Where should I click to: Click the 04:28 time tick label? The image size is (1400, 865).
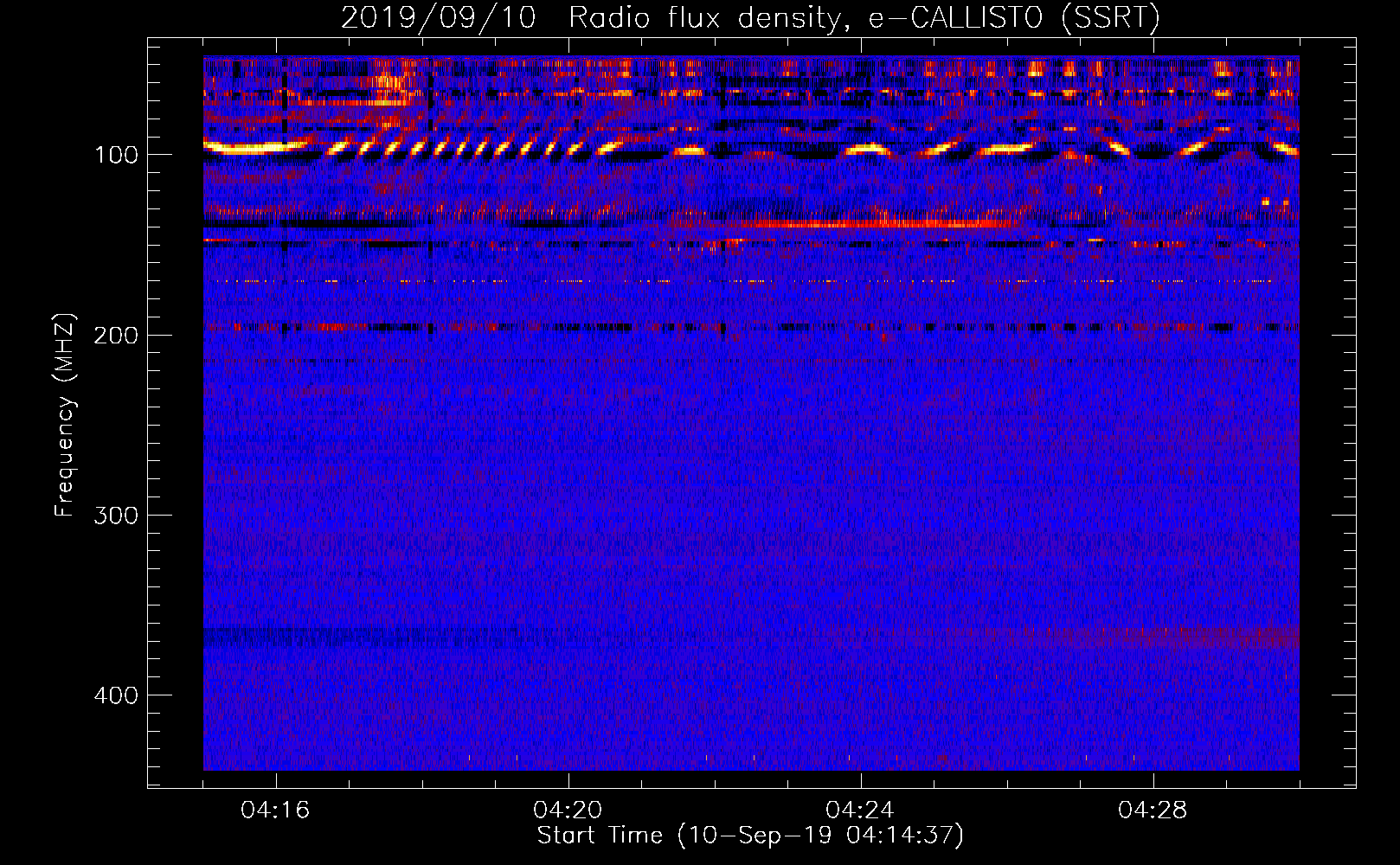pyautogui.click(x=1153, y=811)
